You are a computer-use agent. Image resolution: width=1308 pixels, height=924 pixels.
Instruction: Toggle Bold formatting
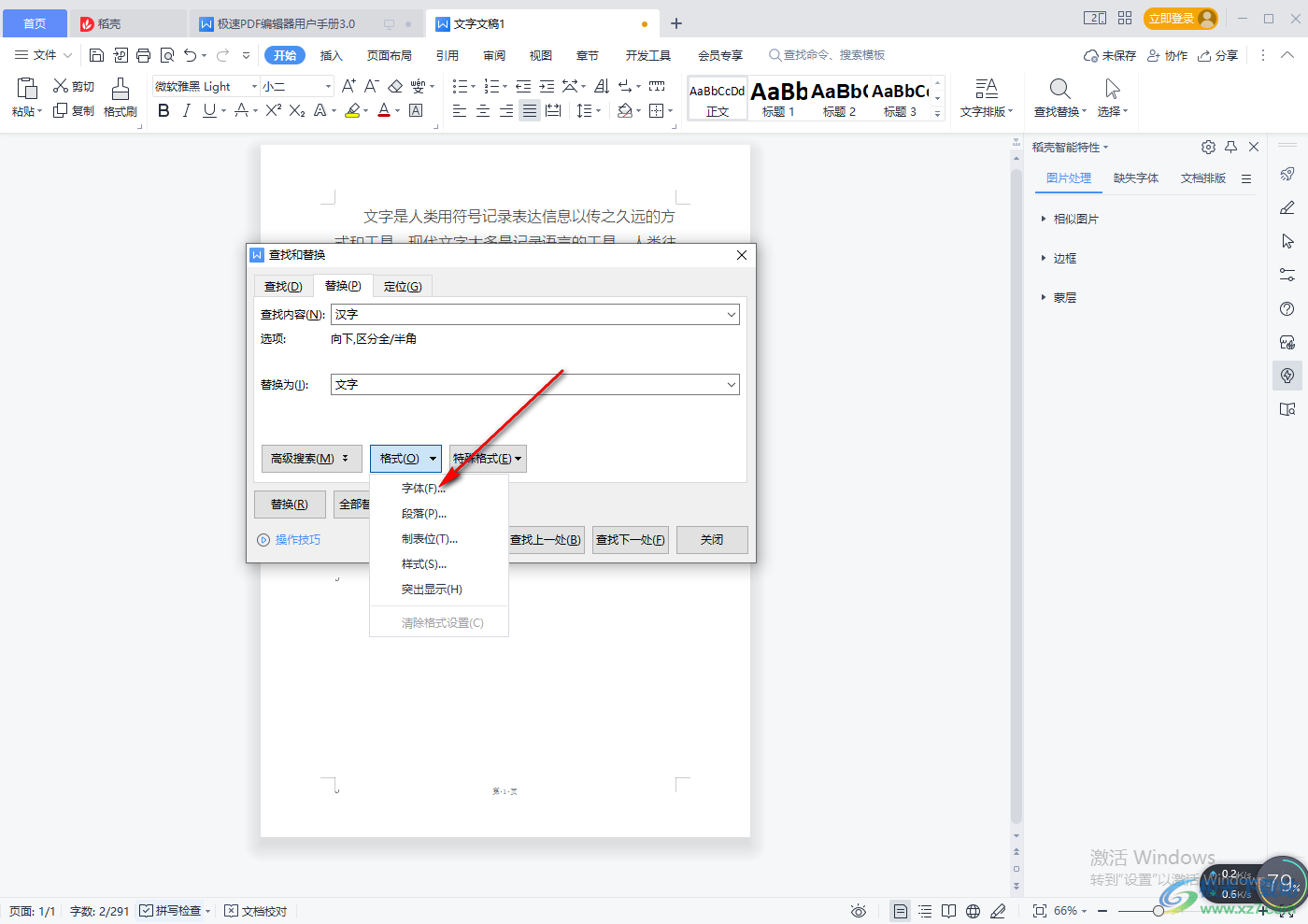(x=163, y=110)
